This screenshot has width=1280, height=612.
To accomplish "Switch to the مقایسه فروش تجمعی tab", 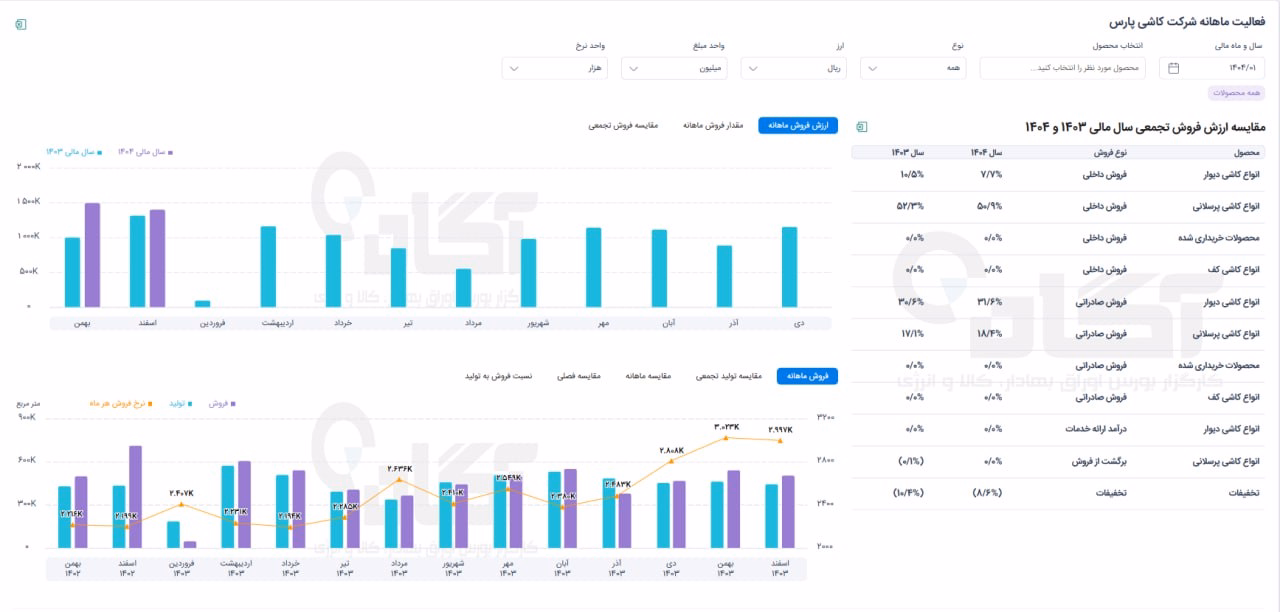I will pyautogui.click(x=623, y=126).
